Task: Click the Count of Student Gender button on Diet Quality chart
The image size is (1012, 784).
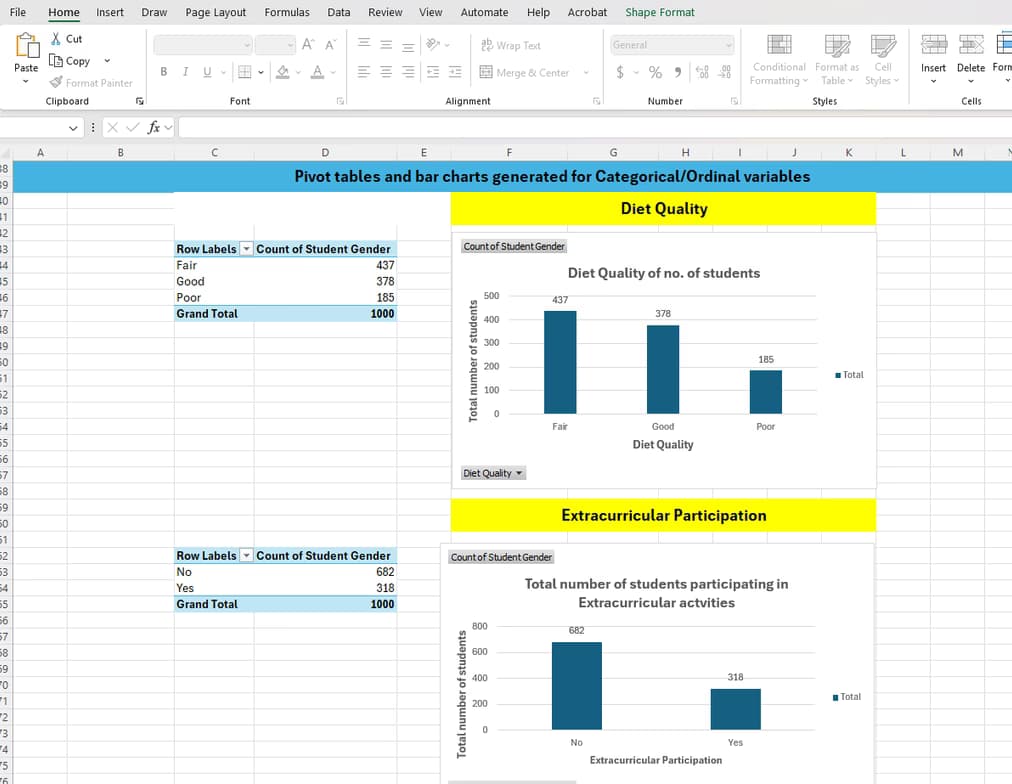Action: (514, 246)
